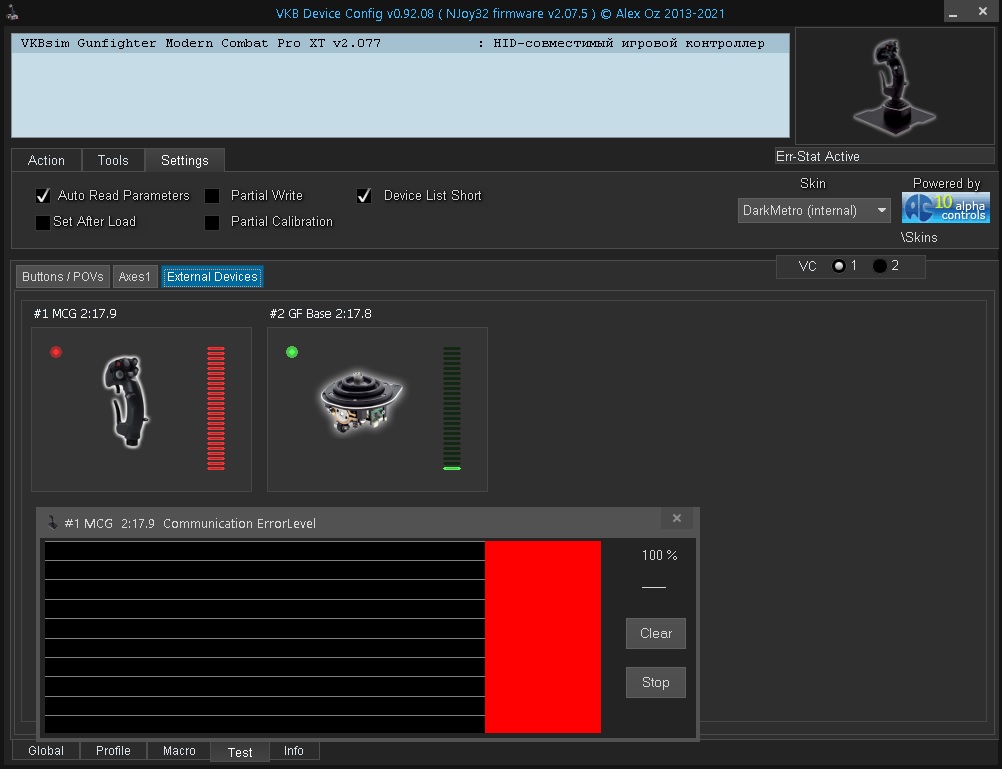Enable Set After Load checkbox
This screenshot has width=1002, height=769.
pos(43,222)
